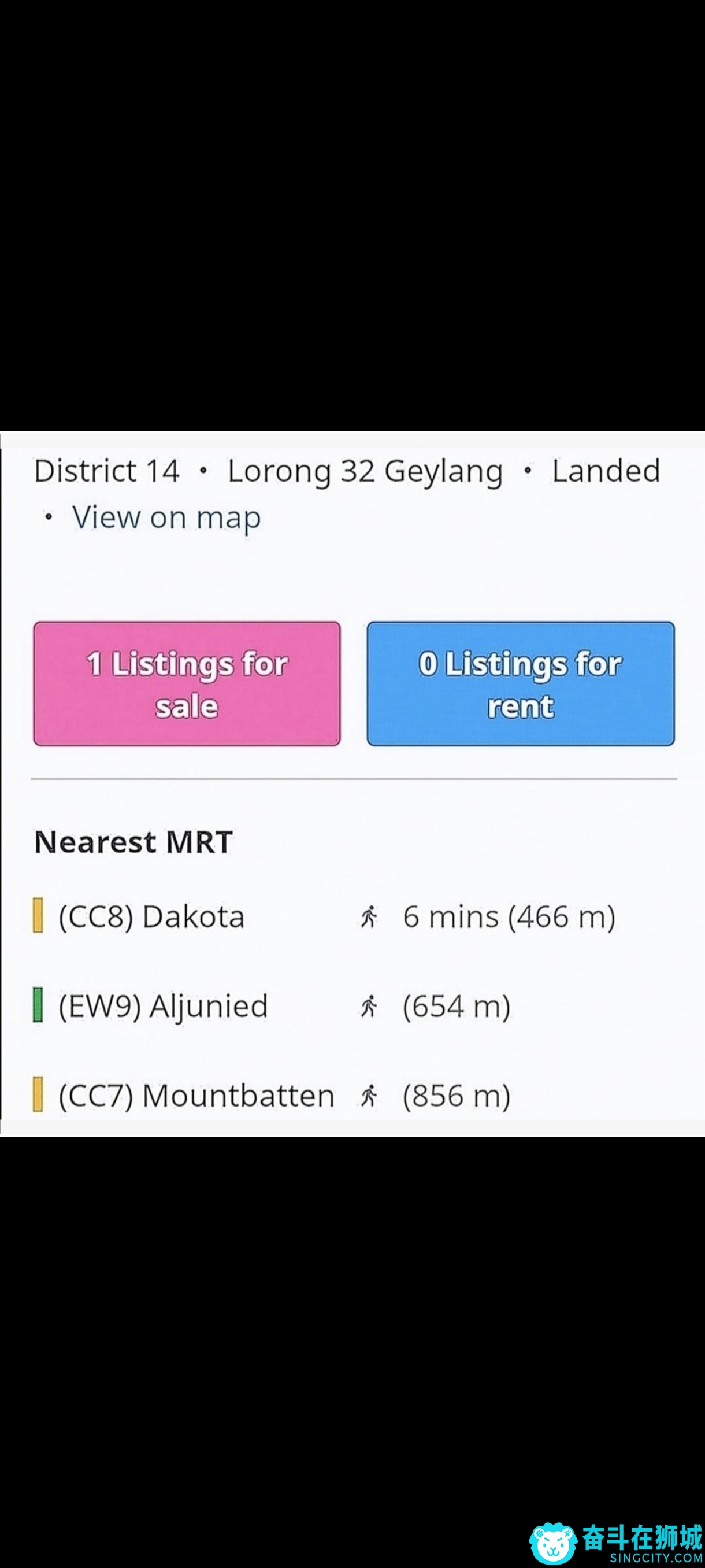The width and height of the screenshot is (705, 1568).
Task: Click walking icon next to Dakota
Action: 369,917
